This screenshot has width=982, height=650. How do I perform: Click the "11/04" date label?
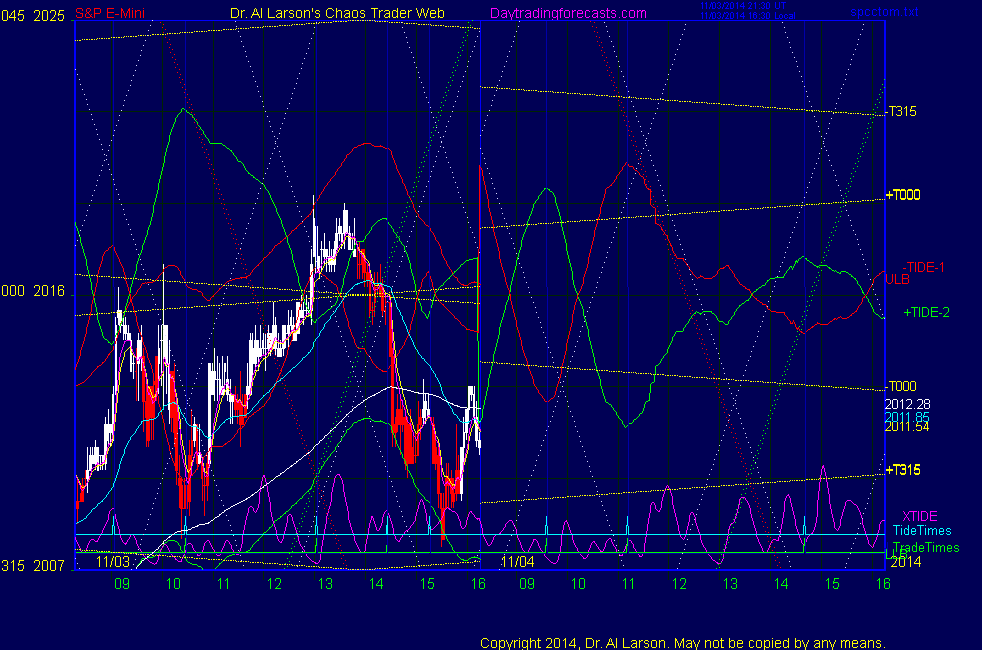pyautogui.click(x=517, y=562)
